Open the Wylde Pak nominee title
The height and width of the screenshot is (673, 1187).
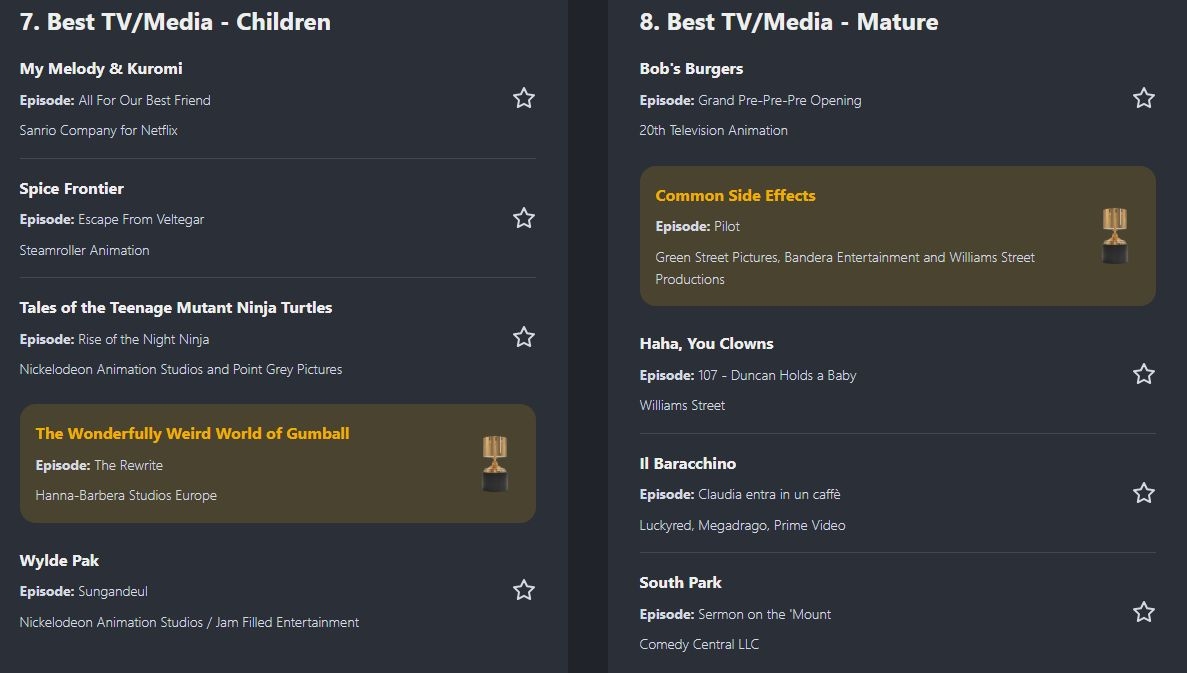point(59,561)
